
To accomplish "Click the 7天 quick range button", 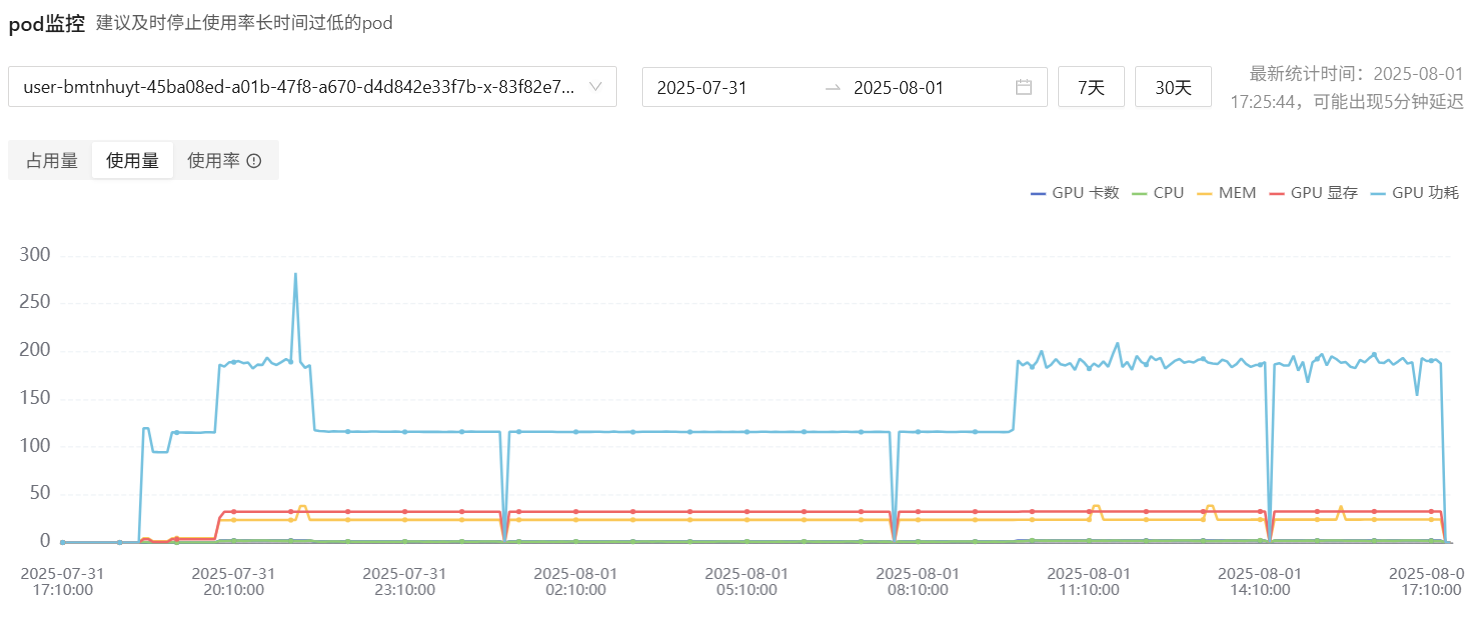I will pos(1091,87).
